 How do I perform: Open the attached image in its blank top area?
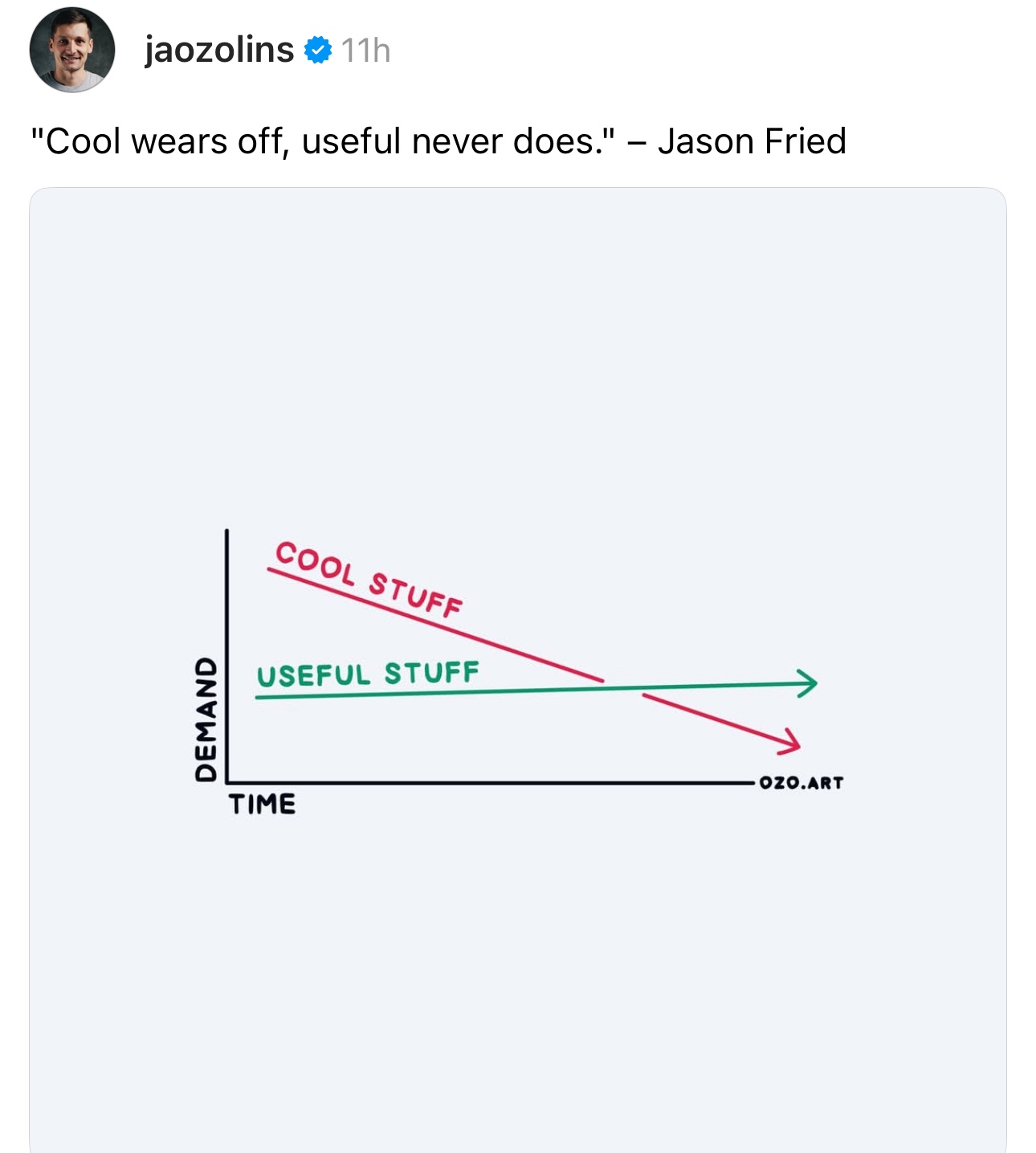(x=518, y=337)
